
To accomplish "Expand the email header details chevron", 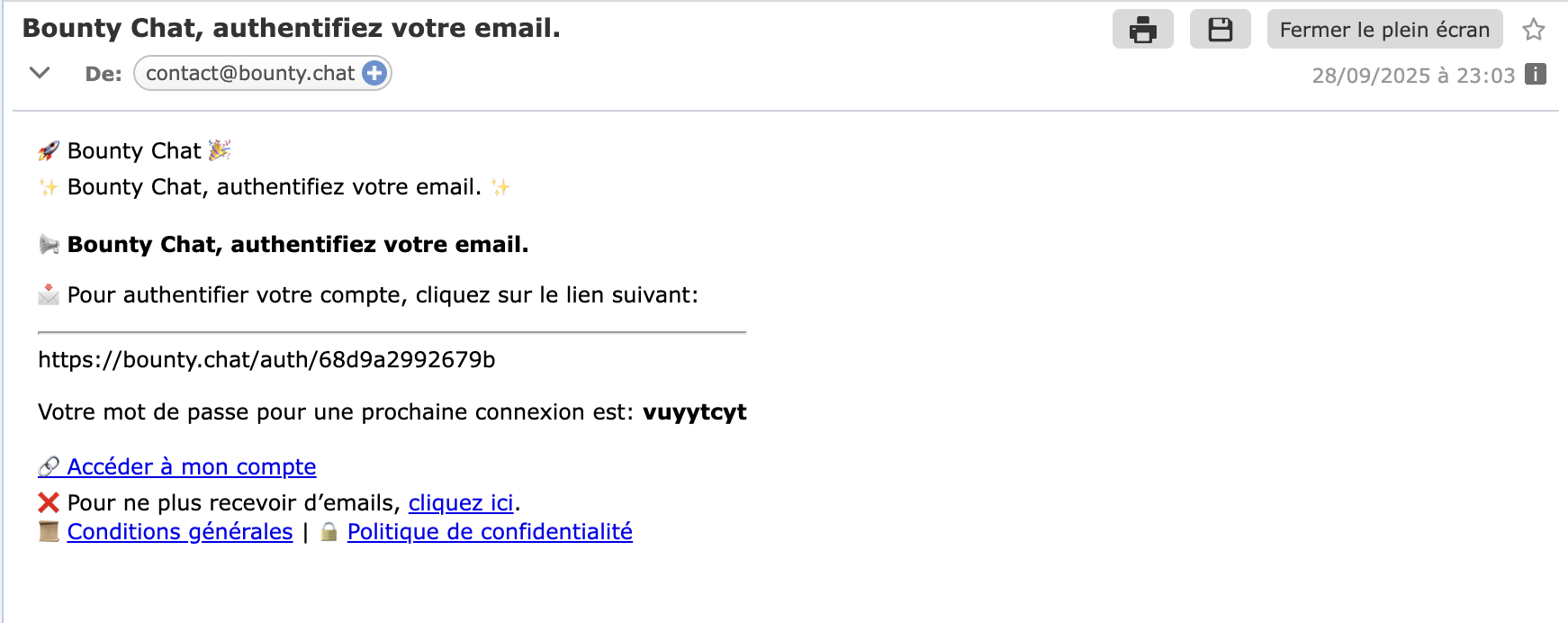I will 40,73.
